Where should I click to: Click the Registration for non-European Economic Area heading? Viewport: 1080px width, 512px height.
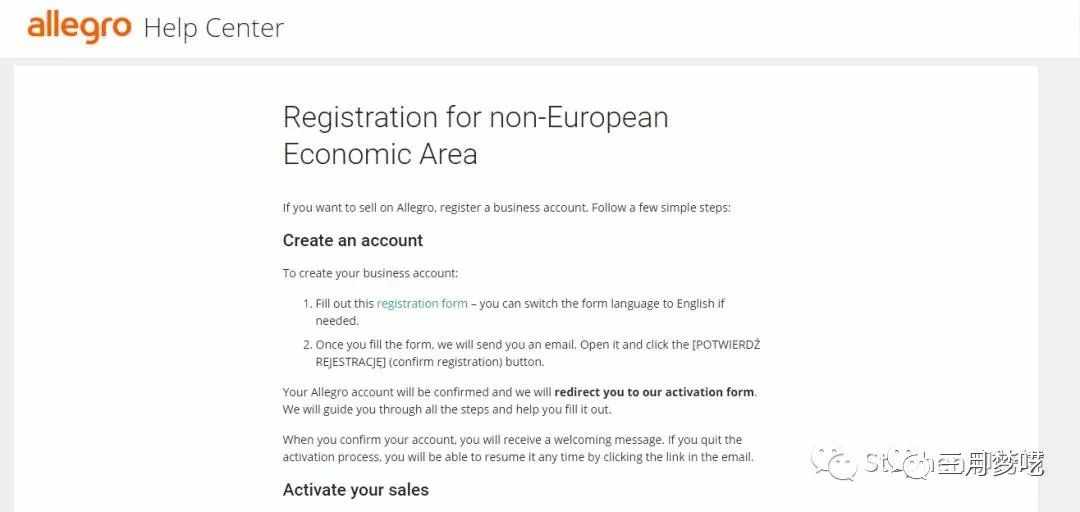pos(475,135)
